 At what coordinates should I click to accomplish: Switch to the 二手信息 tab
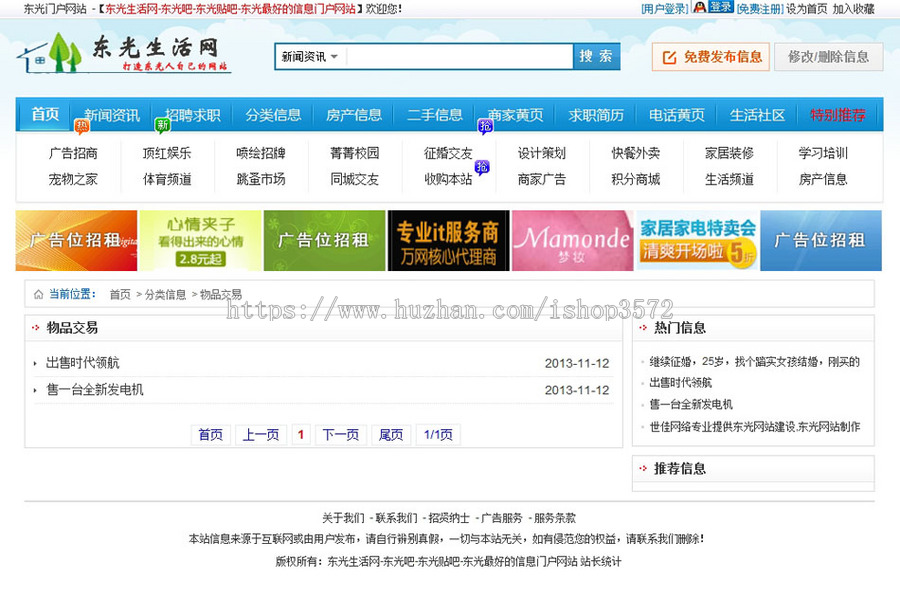(x=434, y=114)
